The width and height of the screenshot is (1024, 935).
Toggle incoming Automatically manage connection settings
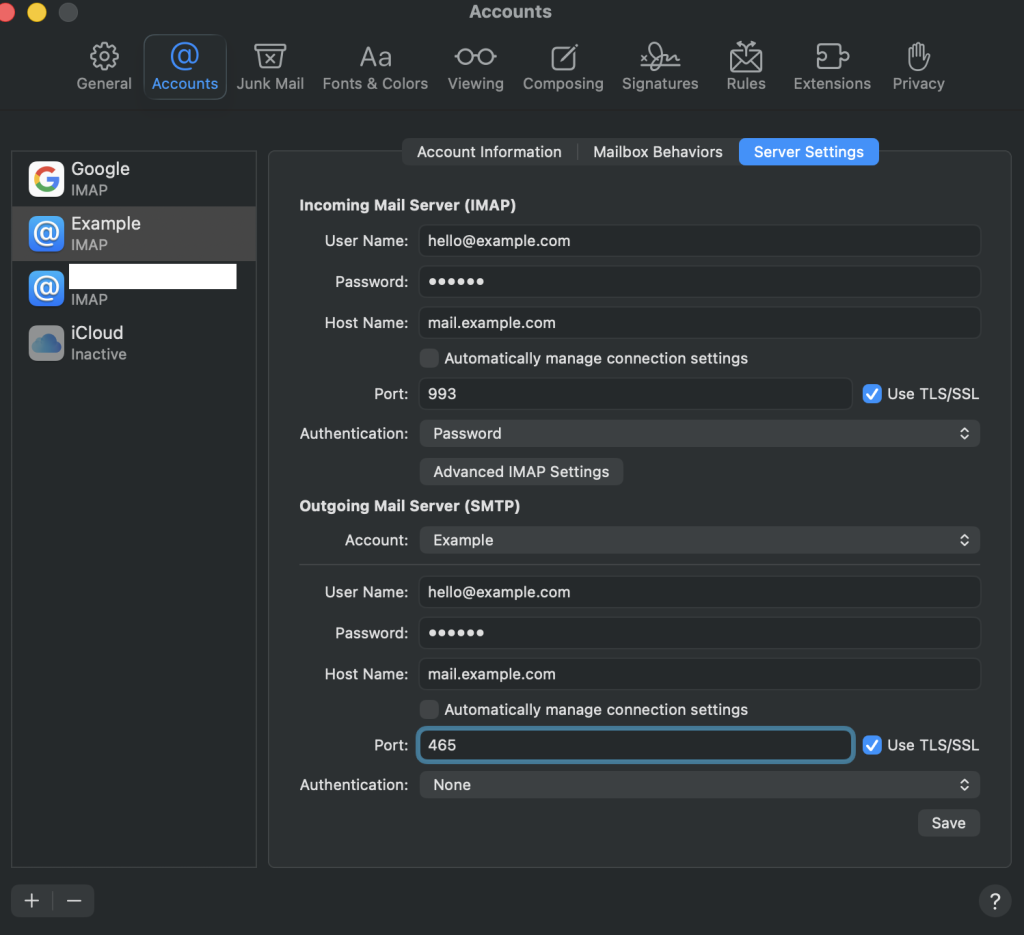pos(429,358)
